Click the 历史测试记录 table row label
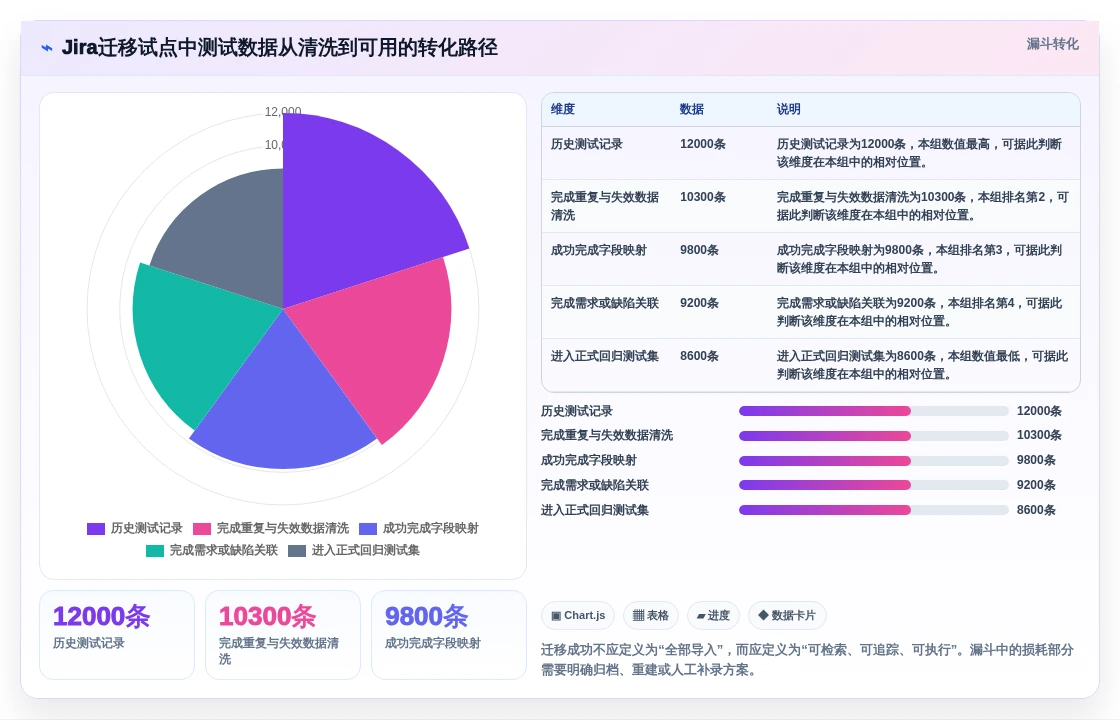Viewport: 1120px width, 720px height. pyautogui.click(x=586, y=144)
